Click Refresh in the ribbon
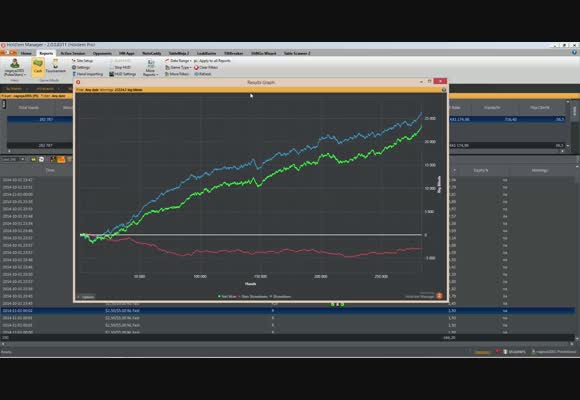 203,74
